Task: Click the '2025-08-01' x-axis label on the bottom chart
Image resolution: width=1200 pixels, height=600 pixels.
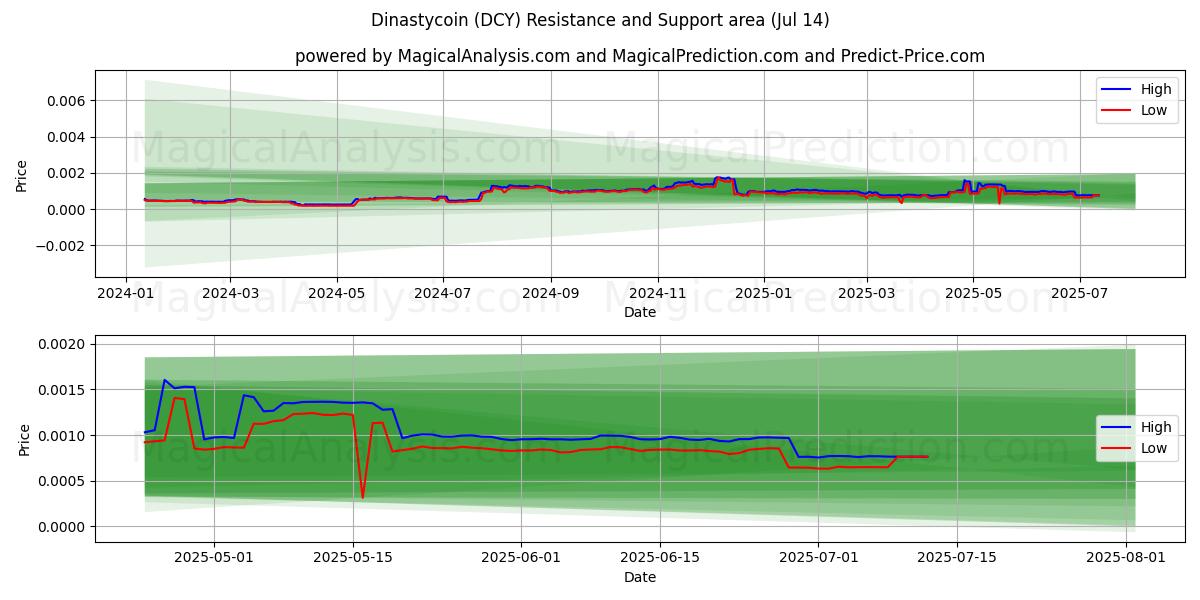Action: click(1126, 559)
